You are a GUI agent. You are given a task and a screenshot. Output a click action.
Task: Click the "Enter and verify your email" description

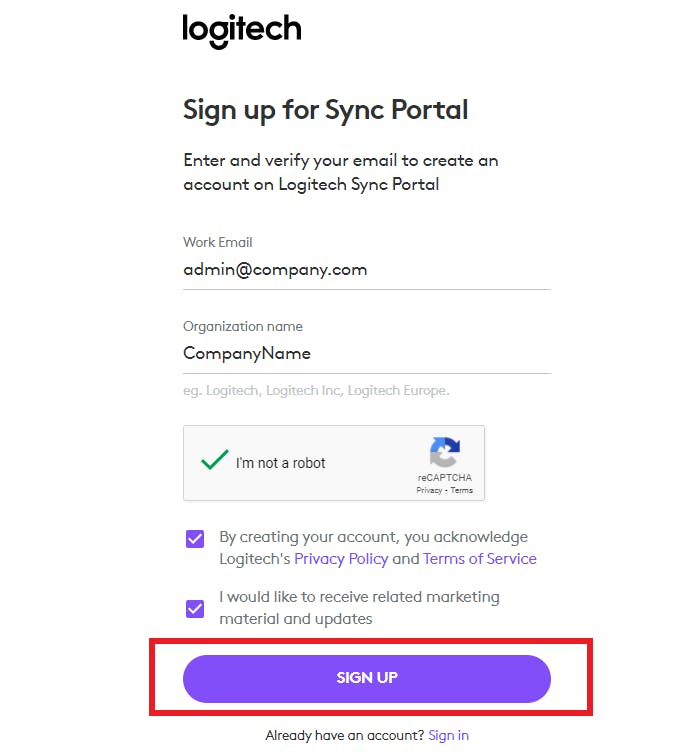(x=340, y=172)
